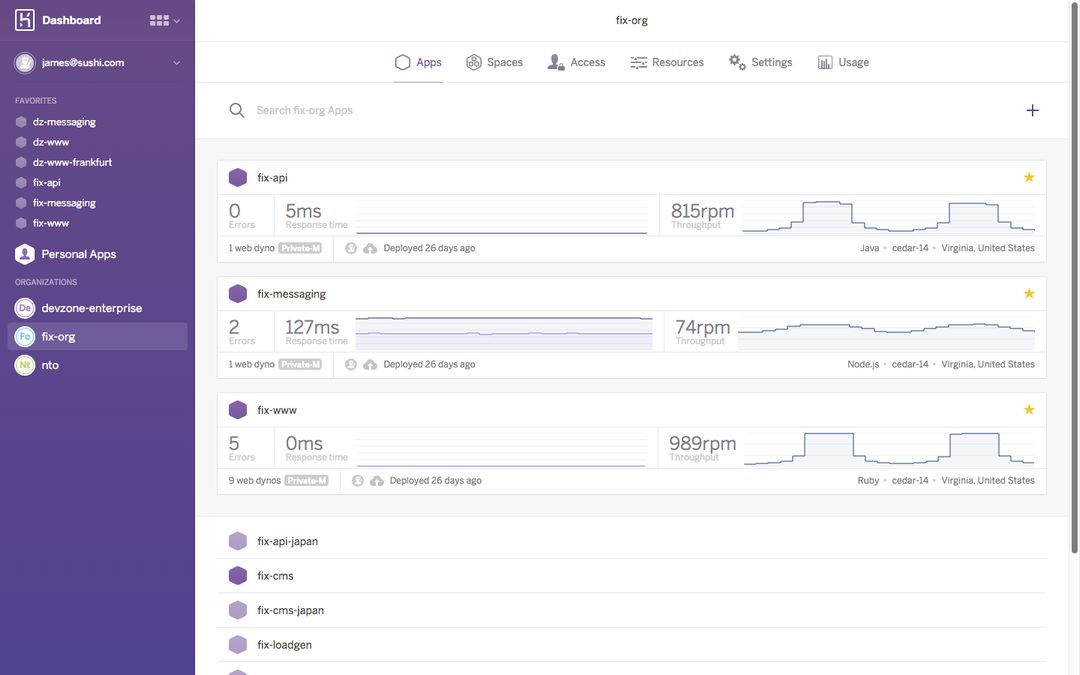Open dz-www-frankfurt from favorites
This screenshot has height=675, width=1080.
tap(72, 162)
